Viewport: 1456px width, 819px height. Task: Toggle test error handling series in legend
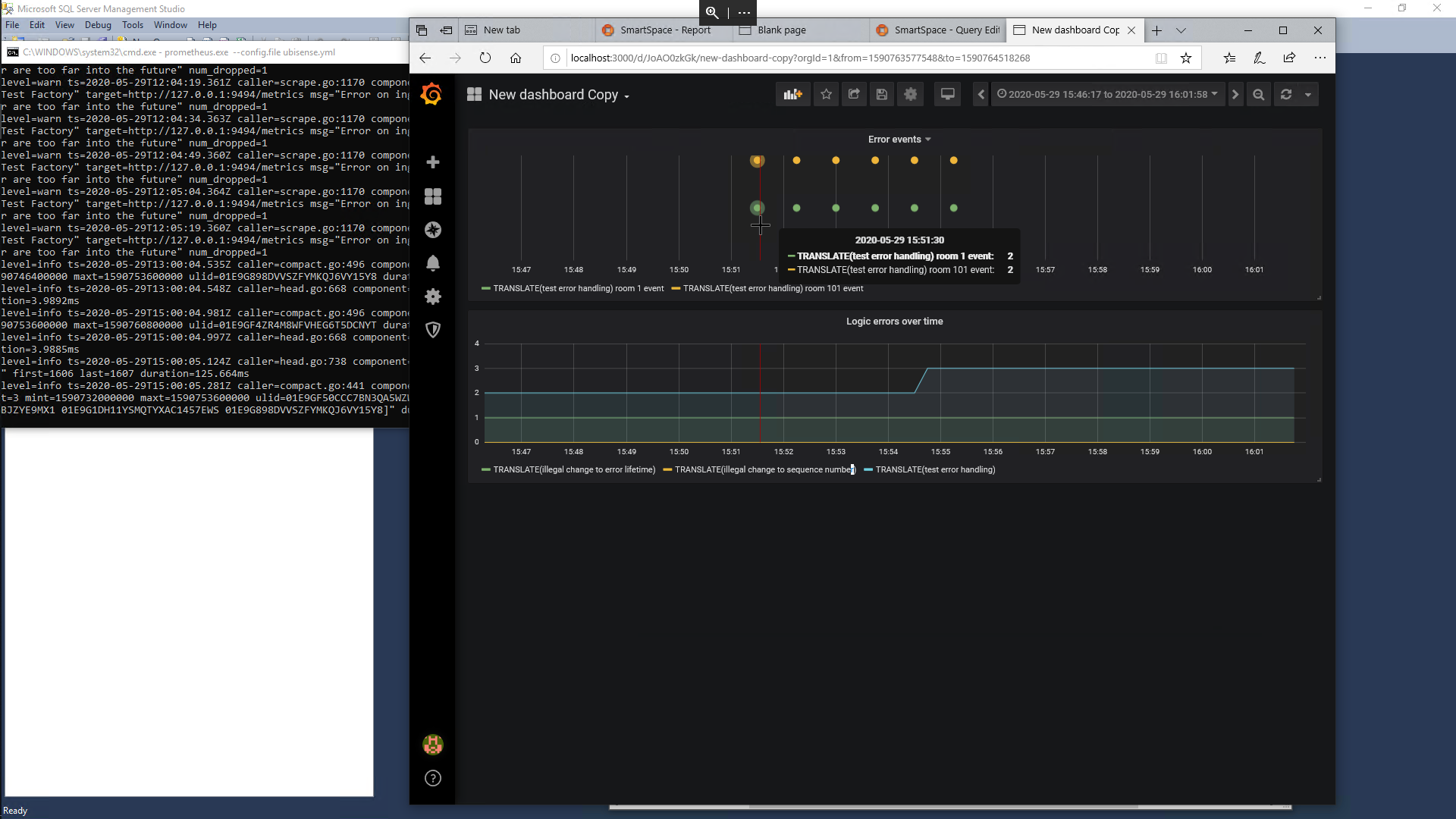tap(935, 469)
